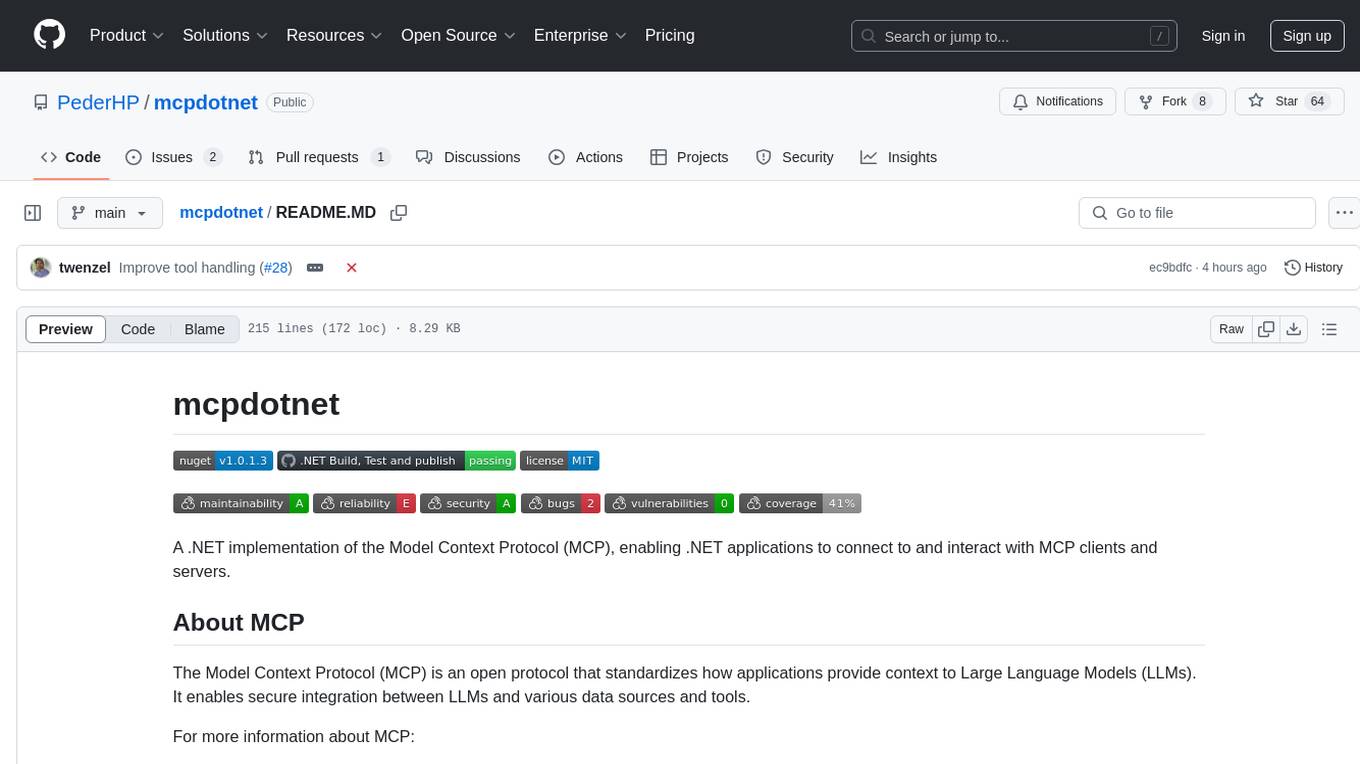Click the vulnerabilities 0 badge
The height and width of the screenshot is (764, 1360).
669,504
